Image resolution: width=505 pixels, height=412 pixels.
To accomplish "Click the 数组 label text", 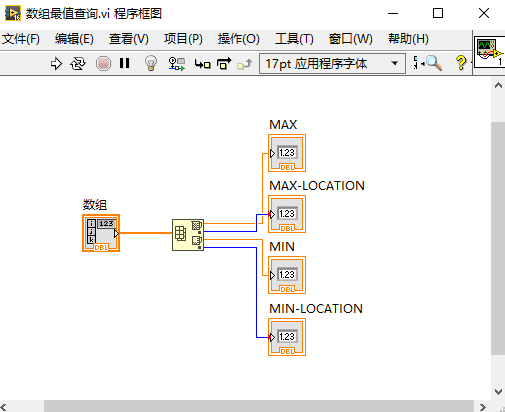I will [95, 204].
